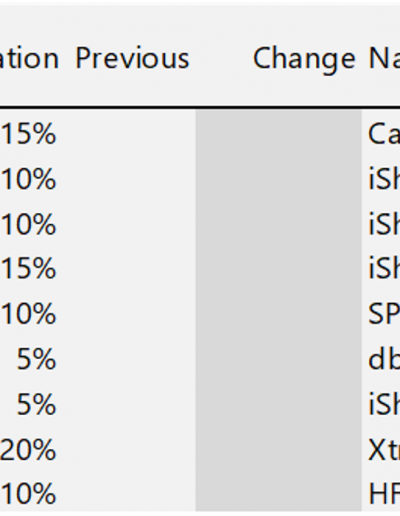This screenshot has width=400, height=516.
Task: Select the name cell starting with Xtr
Action: click(x=381, y=450)
